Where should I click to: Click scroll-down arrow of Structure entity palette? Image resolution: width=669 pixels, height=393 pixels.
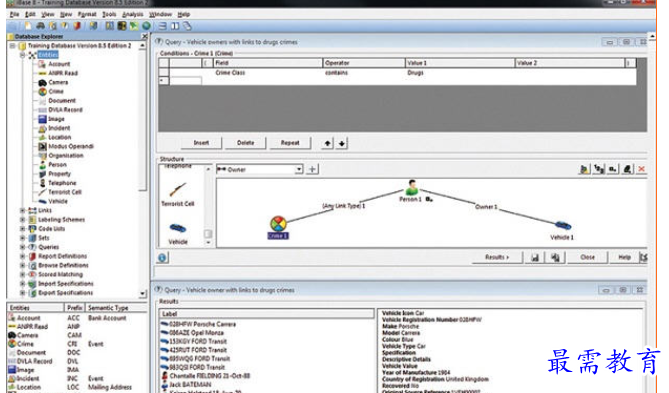208,242
